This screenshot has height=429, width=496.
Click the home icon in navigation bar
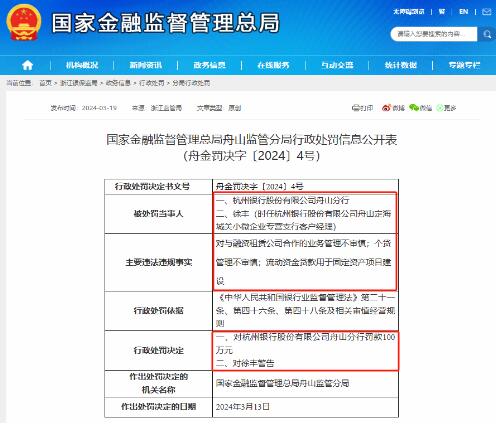click(27, 65)
